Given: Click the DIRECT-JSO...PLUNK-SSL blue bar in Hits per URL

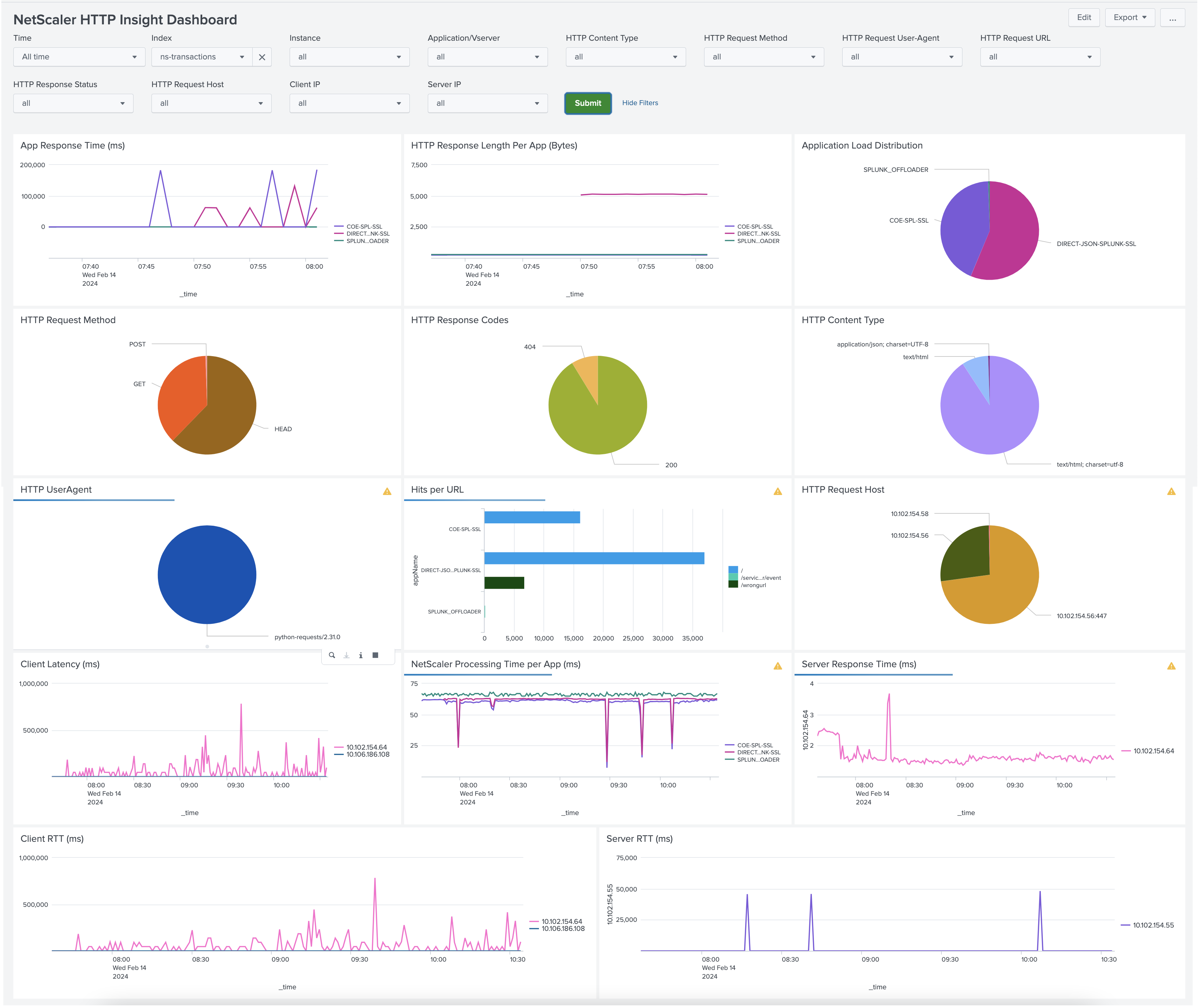Looking at the screenshot, I should tap(594, 558).
